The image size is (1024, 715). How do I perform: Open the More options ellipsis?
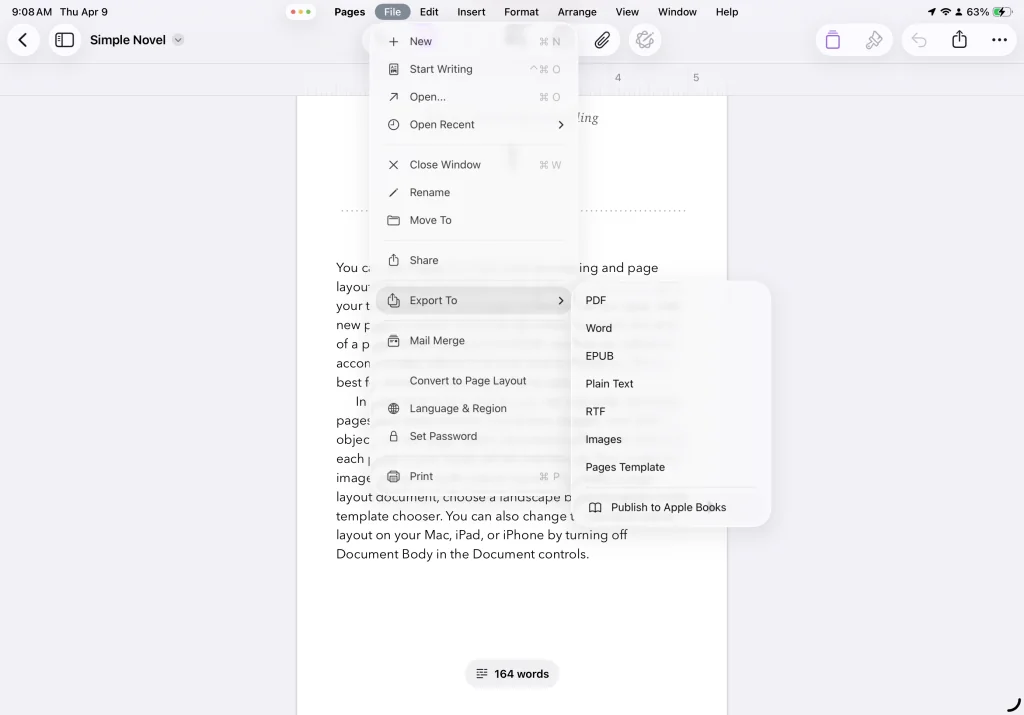point(999,40)
